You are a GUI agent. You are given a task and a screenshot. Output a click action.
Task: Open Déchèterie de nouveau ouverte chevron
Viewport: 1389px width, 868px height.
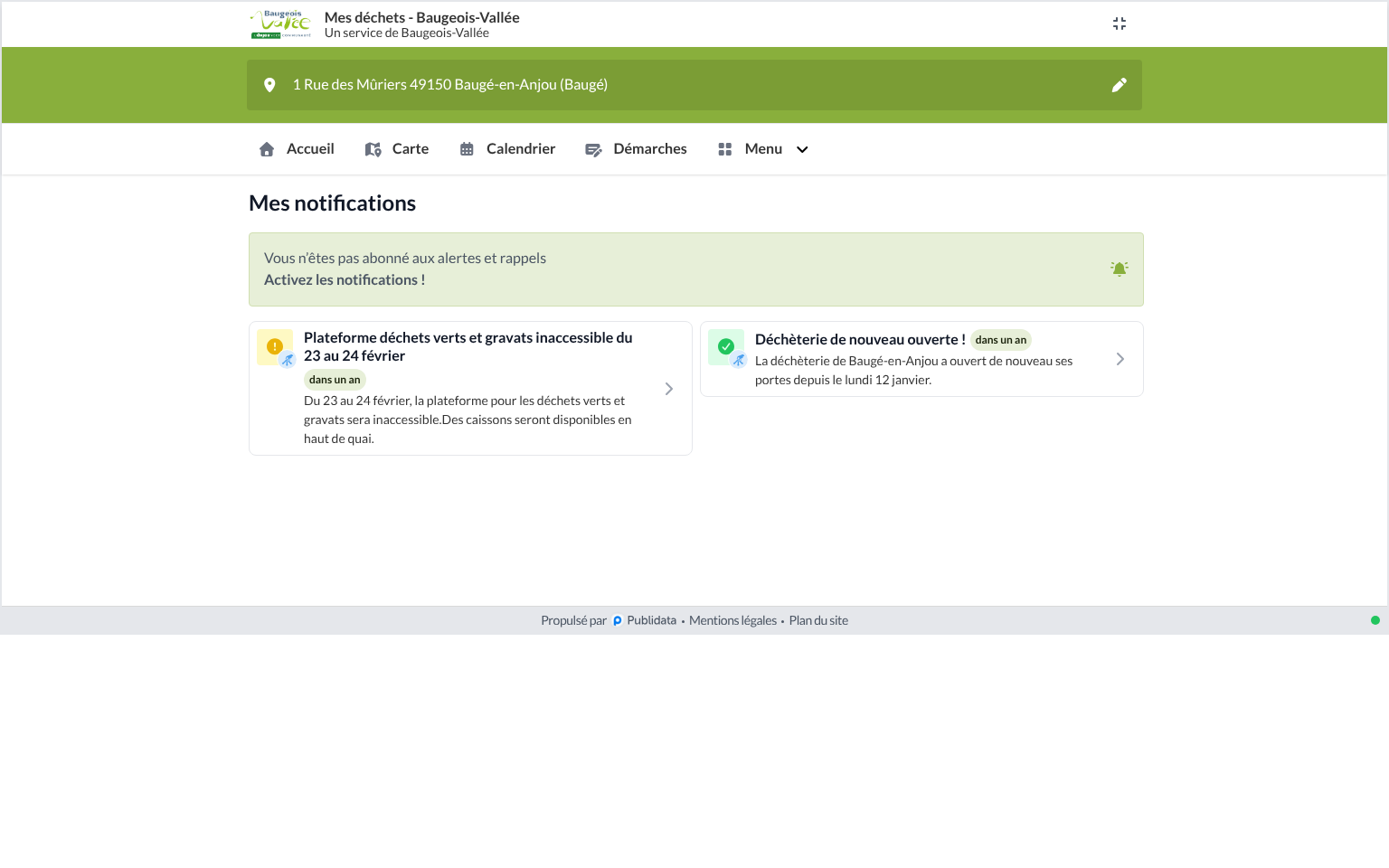click(1120, 359)
